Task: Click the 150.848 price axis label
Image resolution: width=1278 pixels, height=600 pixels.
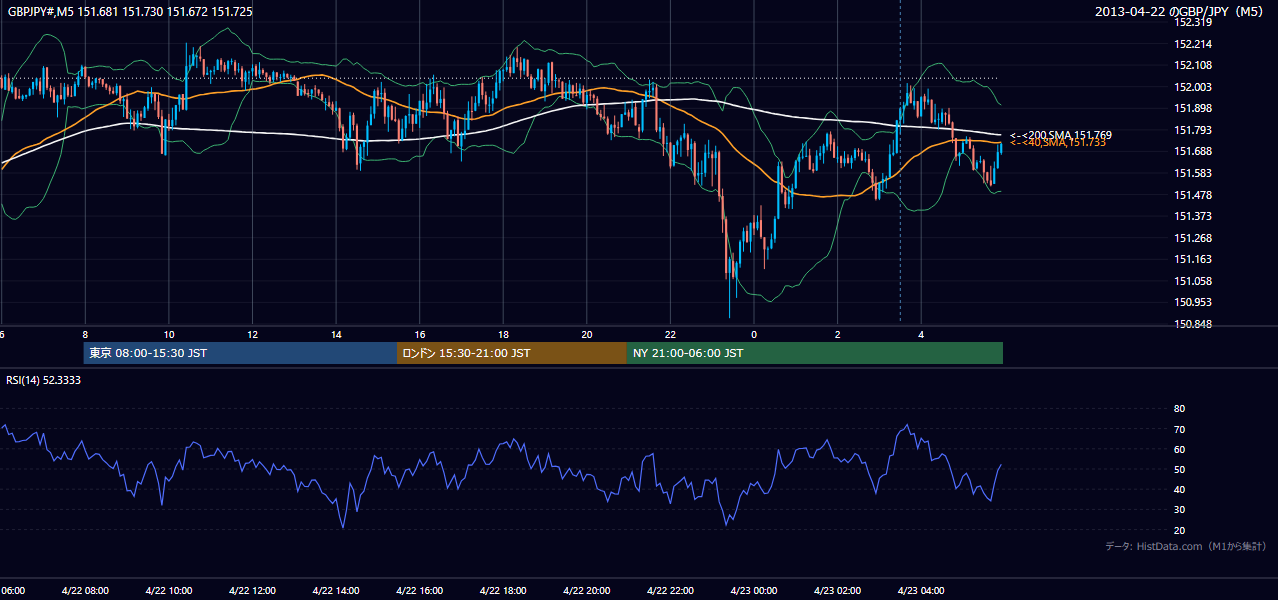Action: (1193, 324)
